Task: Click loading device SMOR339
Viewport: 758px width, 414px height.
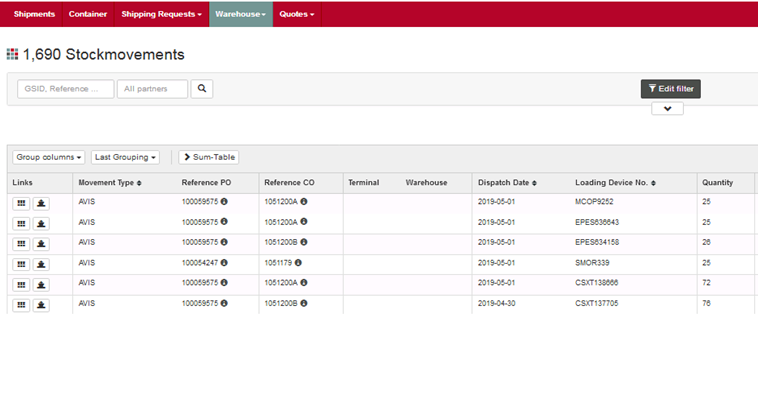Action: tap(592, 263)
